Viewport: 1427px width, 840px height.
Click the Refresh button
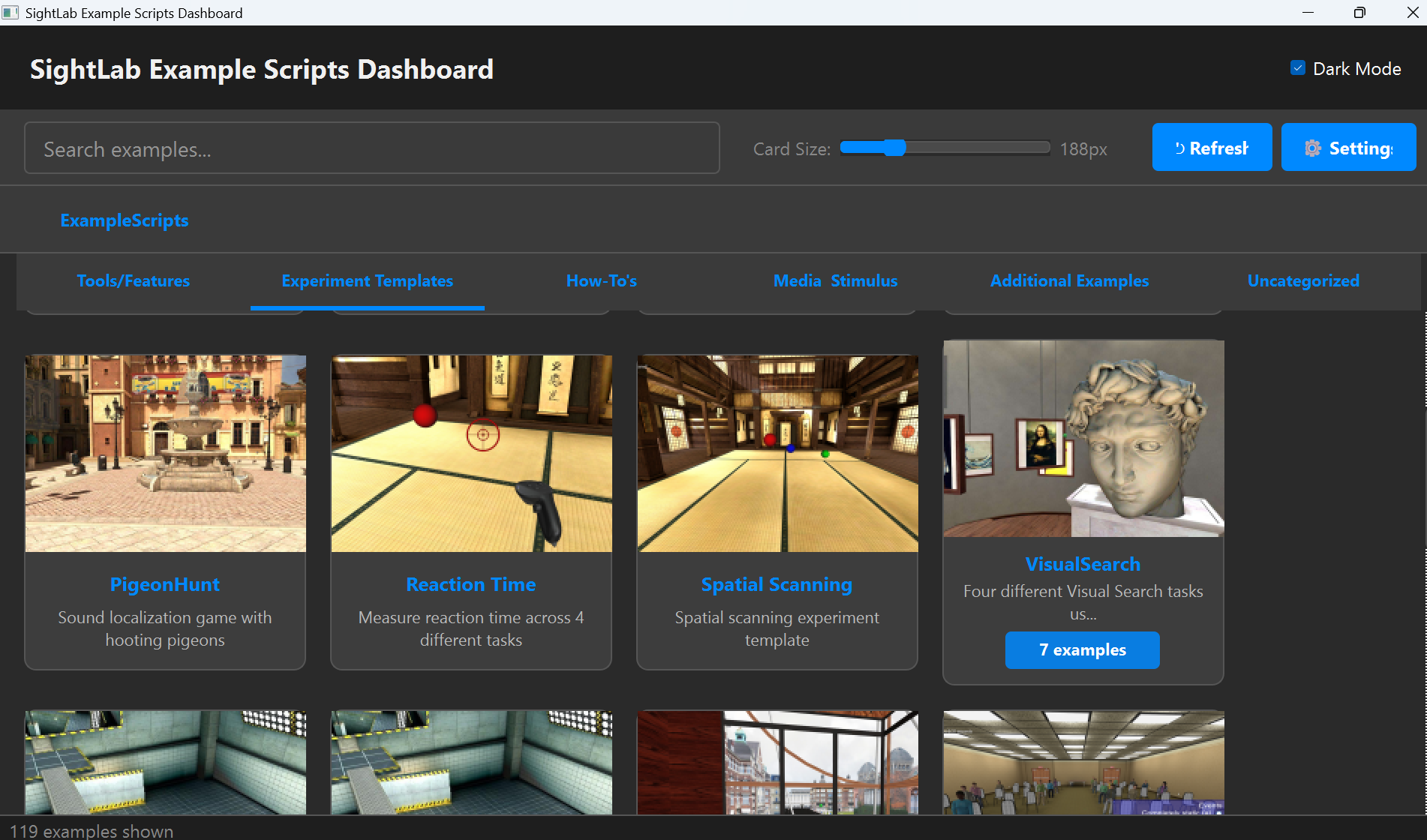(1211, 148)
